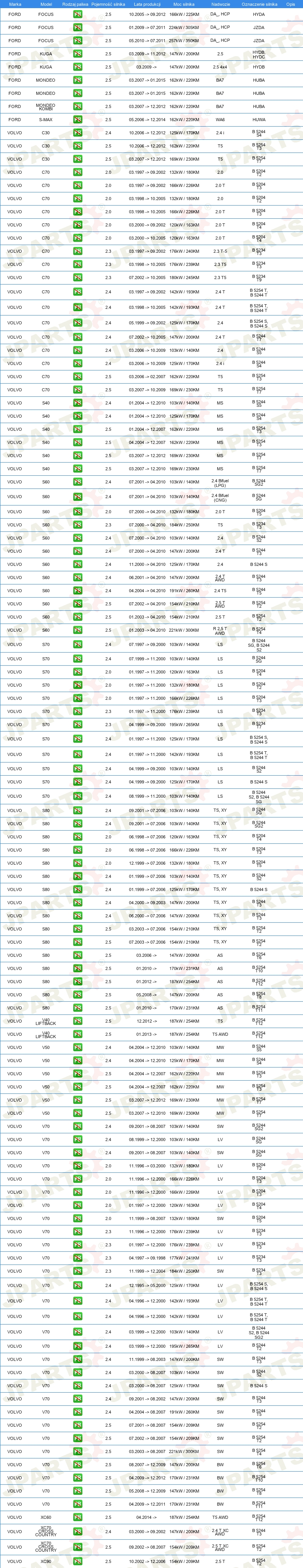This screenshot has width=303, height=1568.
Task: Click fuel icon for Volvo V70 177kW/241KM
Action: click(x=77, y=1258)
